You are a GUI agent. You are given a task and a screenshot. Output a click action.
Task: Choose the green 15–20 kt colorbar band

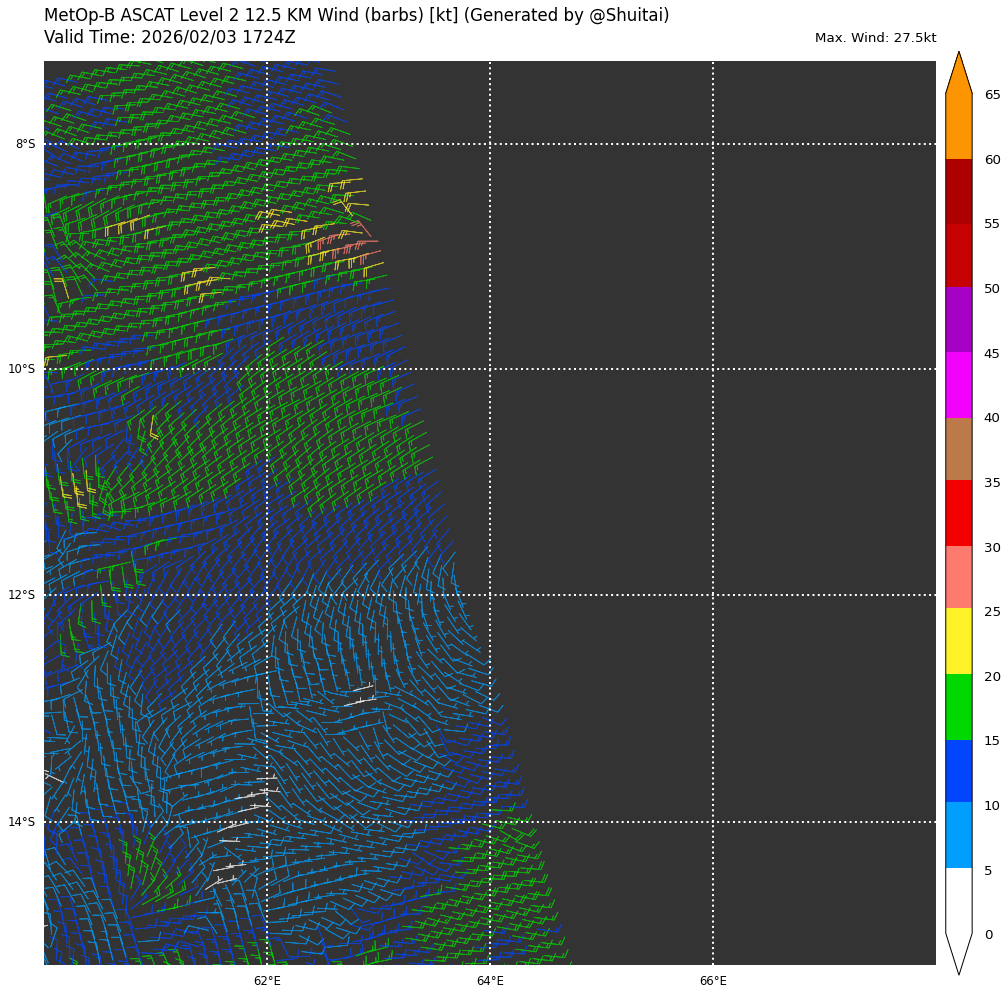958,706
